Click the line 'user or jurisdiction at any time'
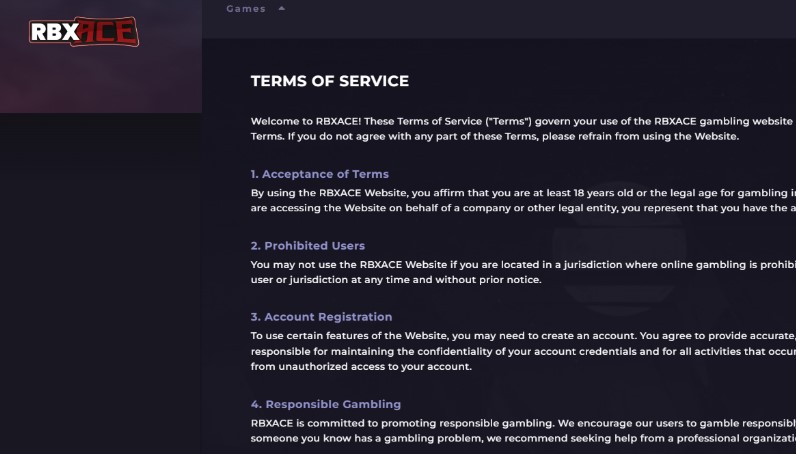The image size is (796, 454). click(396, 280)
